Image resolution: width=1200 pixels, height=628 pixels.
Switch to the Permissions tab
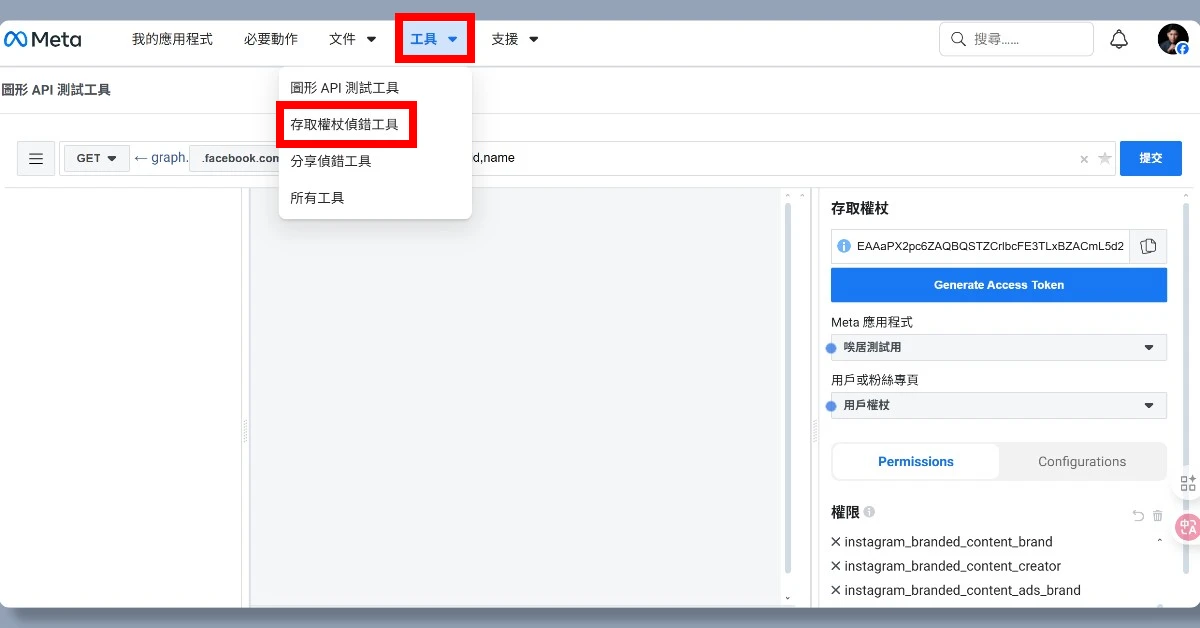(916, 461)
